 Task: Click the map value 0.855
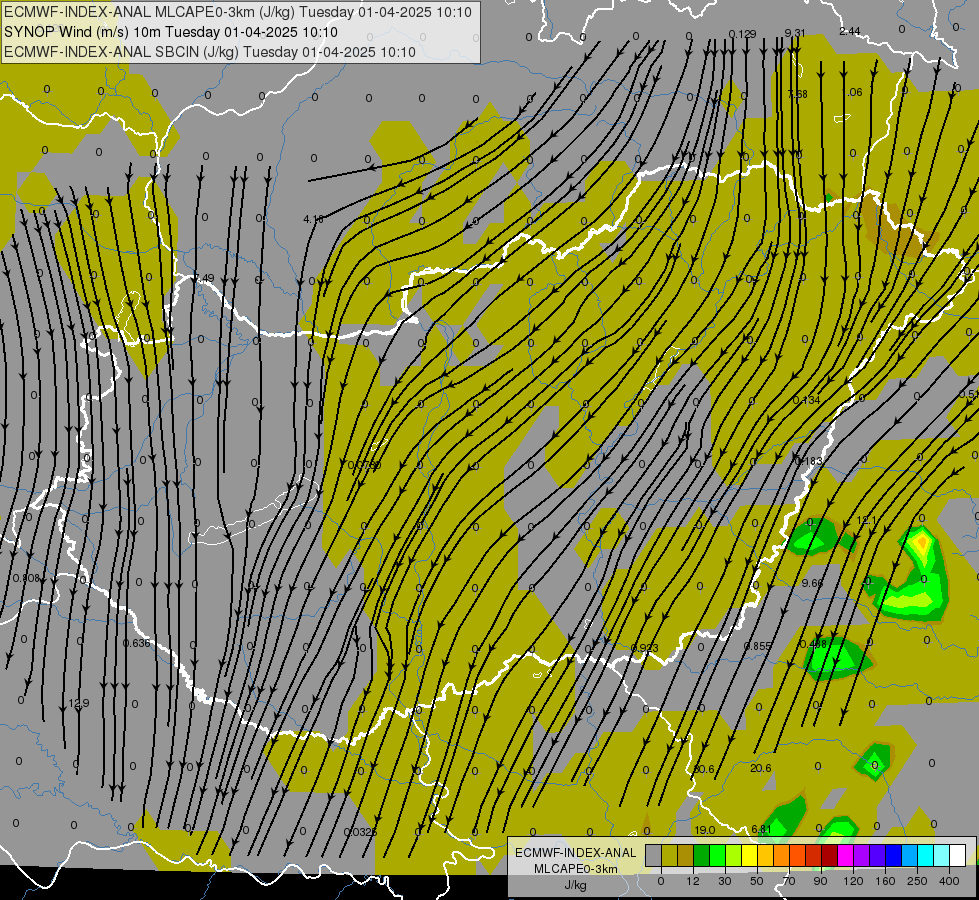coord(757,646)
